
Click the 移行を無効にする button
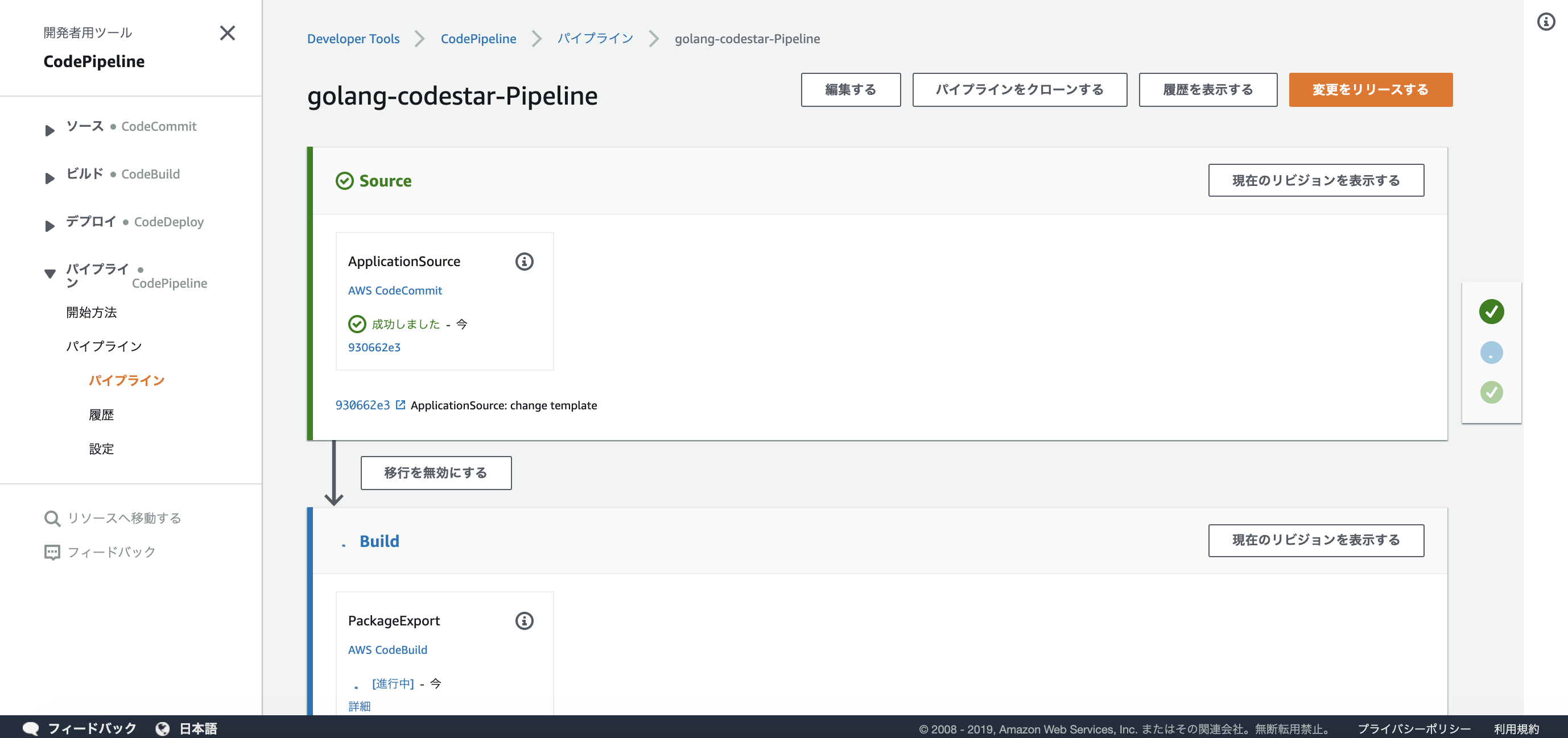coord(436,472)
